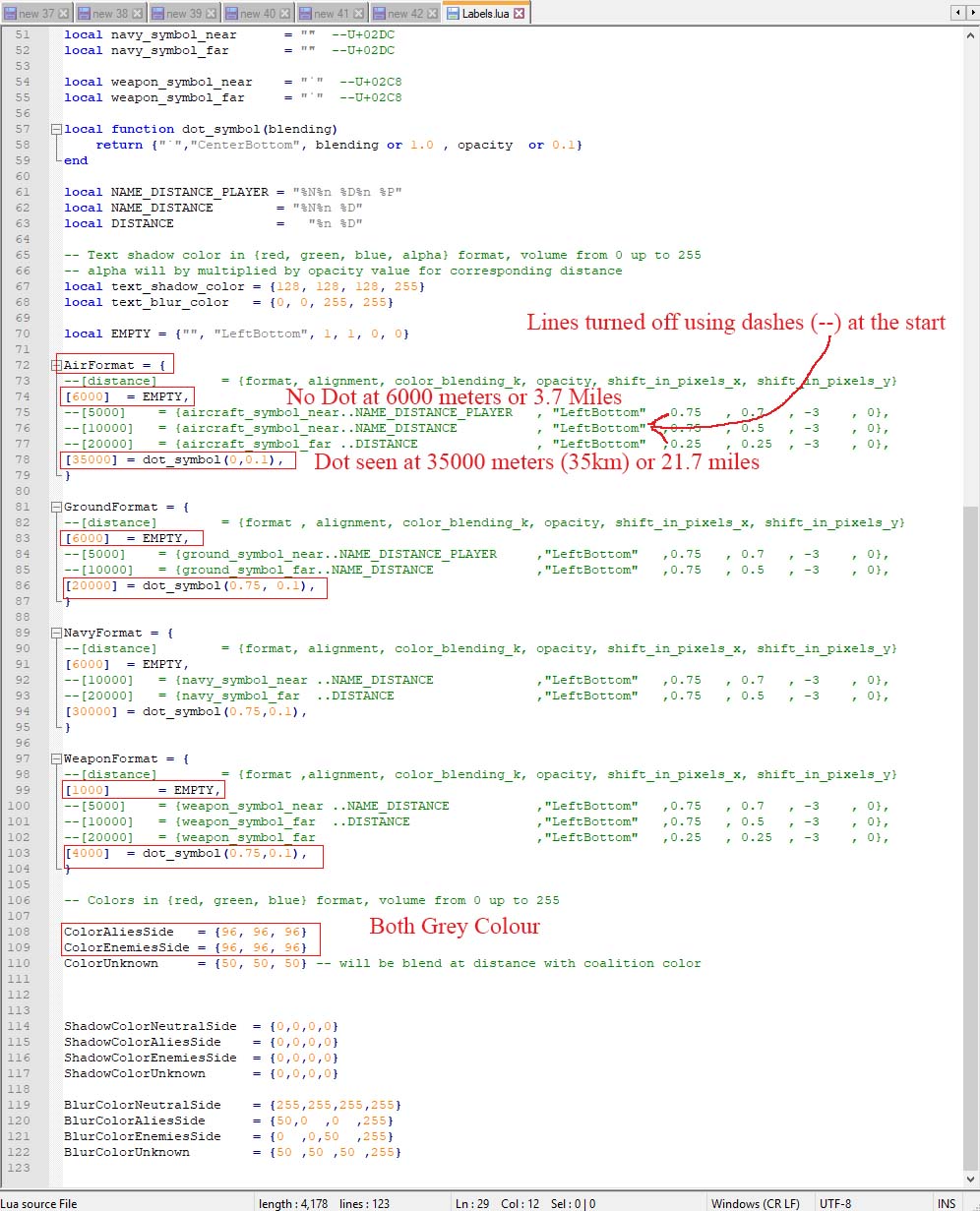Close the Labels.lua tab via red X
The width and height of the screenshot is (980, 1211).
520,14
